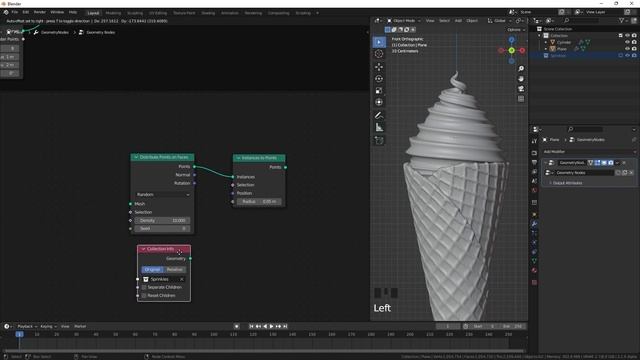Jump to the timeline end frame

285,326
